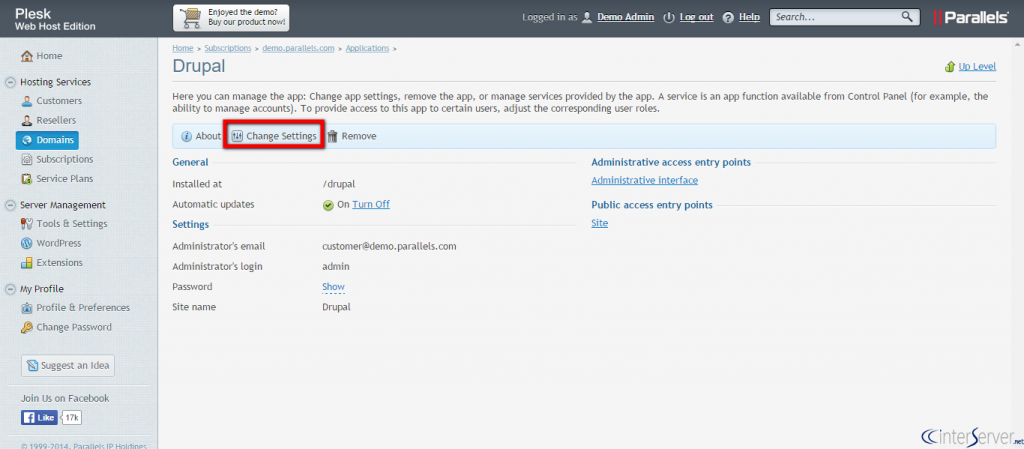Image resolution: width=1024 pixels, height=449 pixels.
Task: Click the WordPress logo icon
Action: 27,243
